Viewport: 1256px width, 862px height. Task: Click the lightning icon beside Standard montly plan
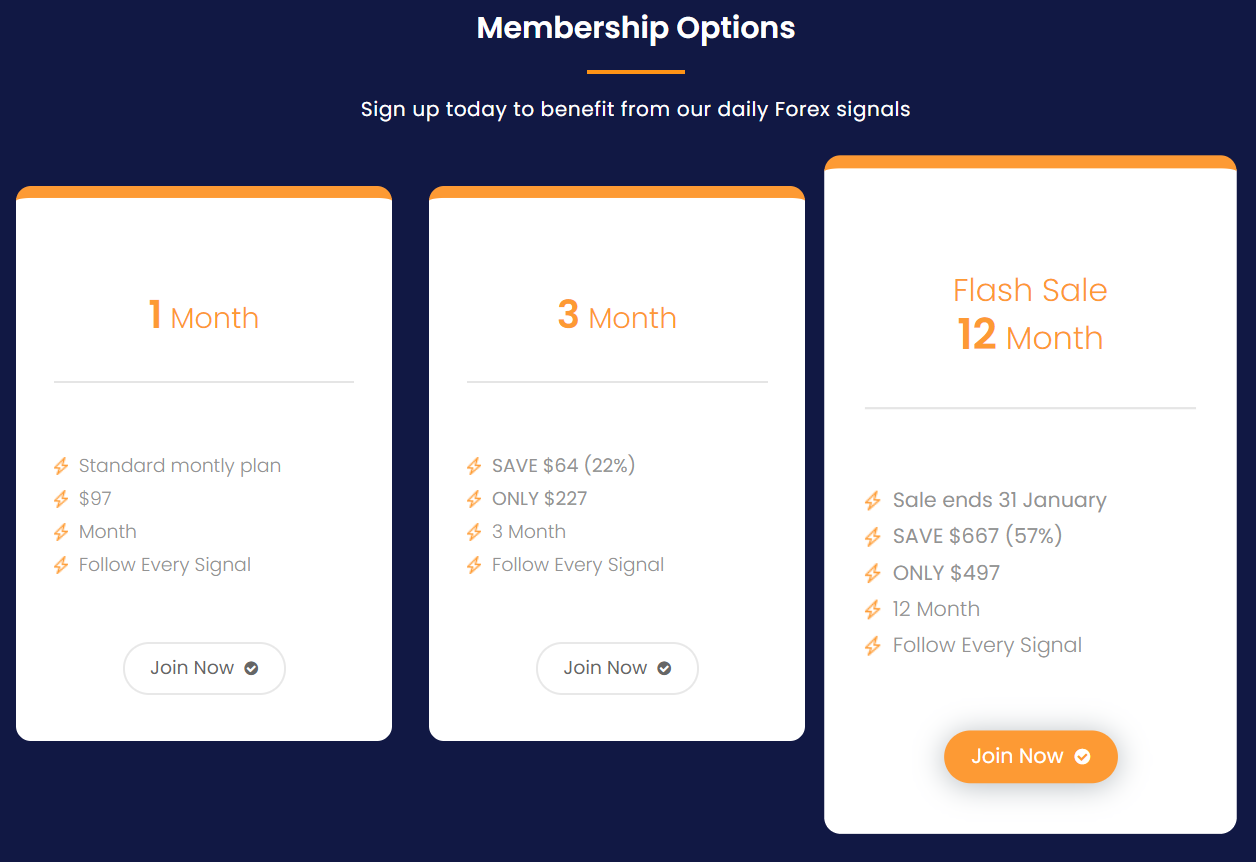click(61, 466)
